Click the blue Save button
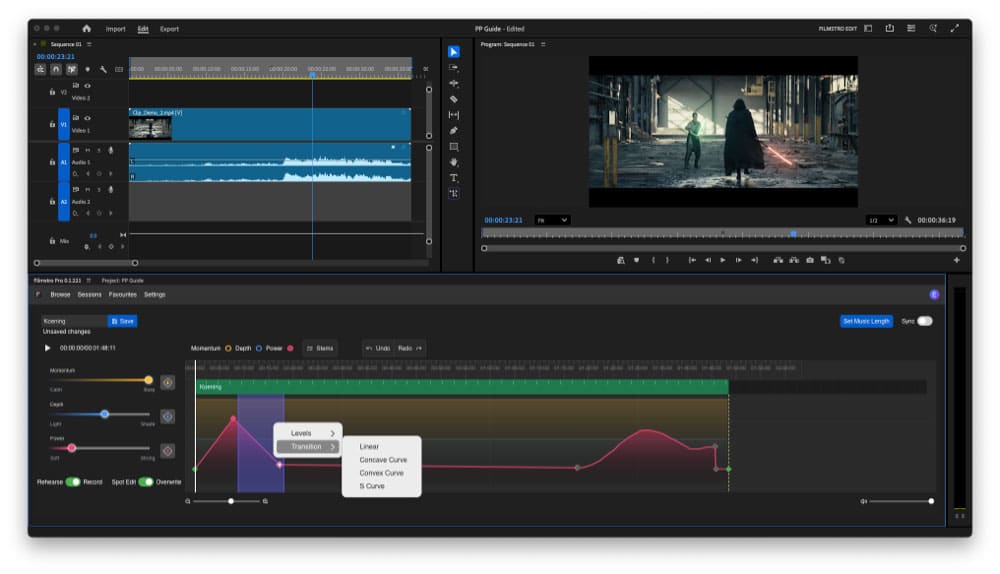Image resolution: width=1000 pixels, height=574 pixels. pyautogui.click(x=122, y=321)
